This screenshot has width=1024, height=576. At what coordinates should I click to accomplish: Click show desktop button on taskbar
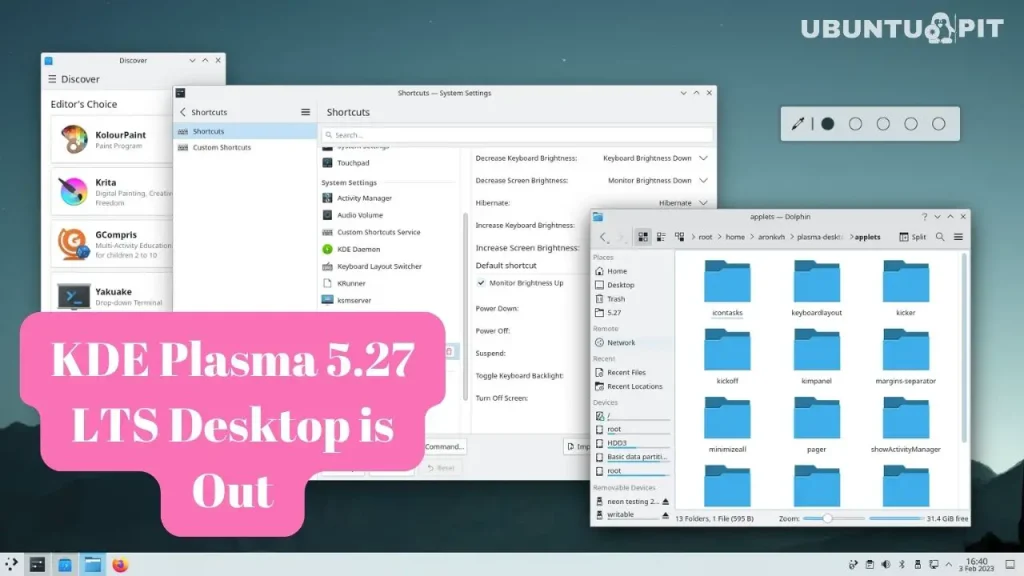click(1010, 564)
